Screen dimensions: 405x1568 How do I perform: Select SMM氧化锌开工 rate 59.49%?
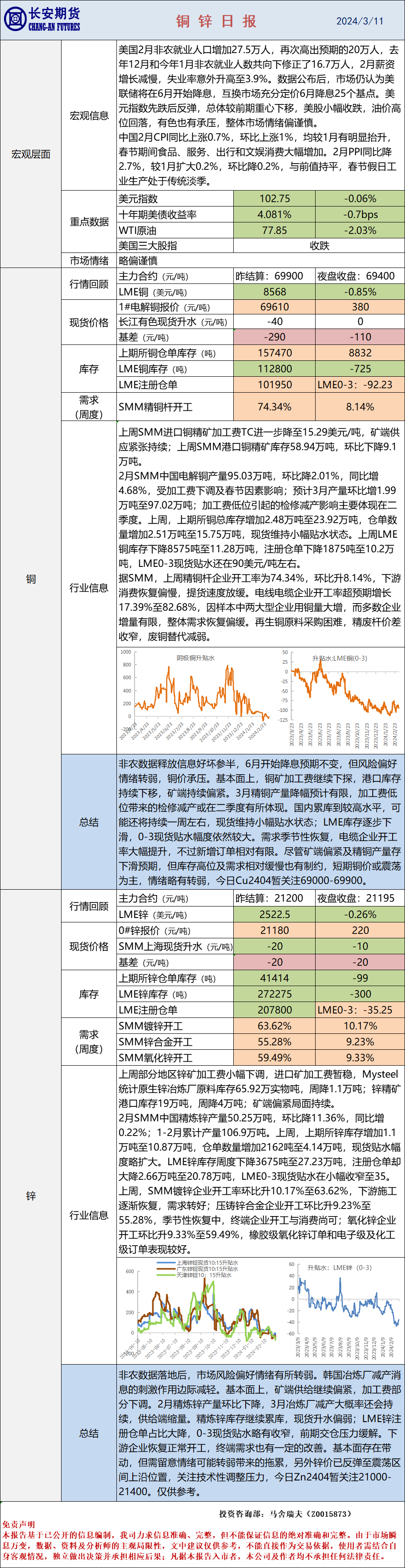(x=275, y=1058)
